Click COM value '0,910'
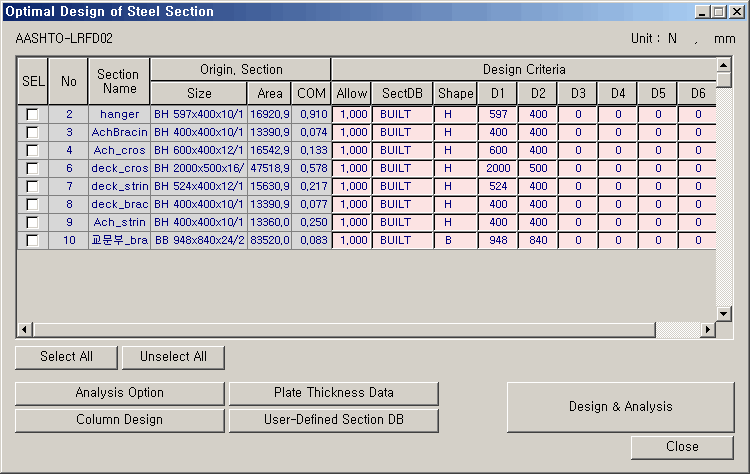The image size is (750, 474). click(311, 114)
